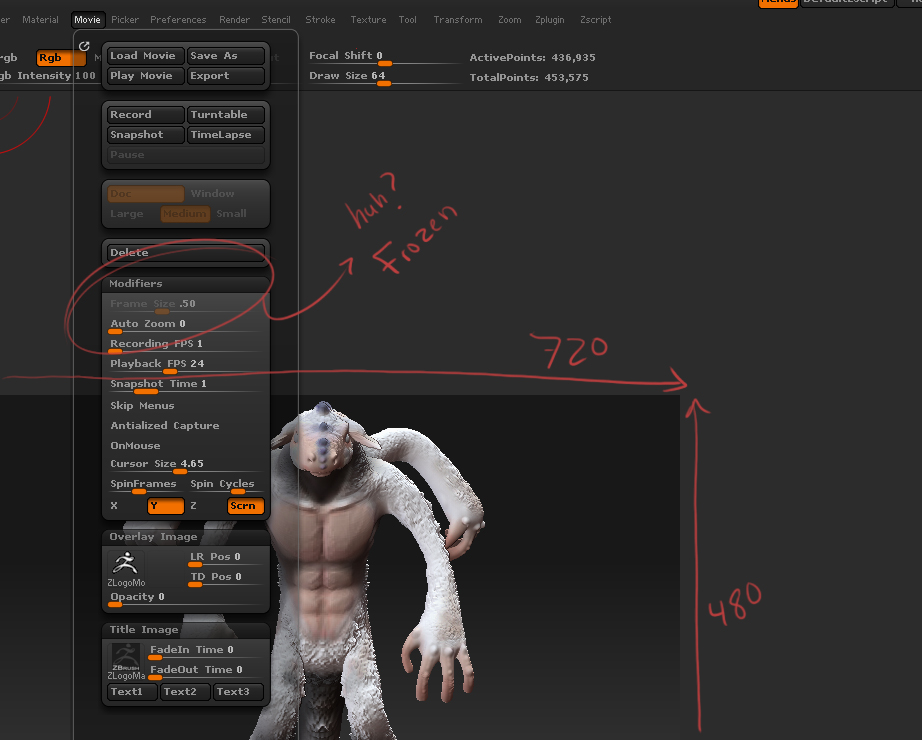Click the overlay Opacity slider

186,598
